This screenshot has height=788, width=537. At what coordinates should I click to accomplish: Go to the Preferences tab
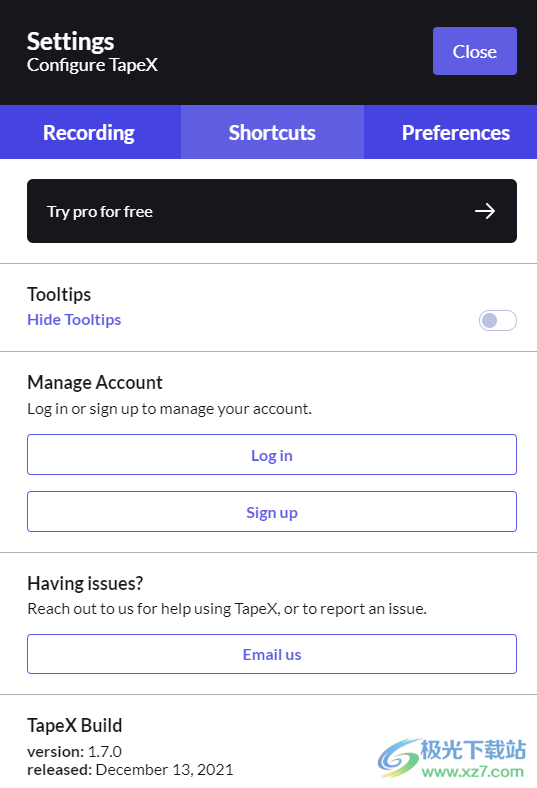click(x=456, y=133)
